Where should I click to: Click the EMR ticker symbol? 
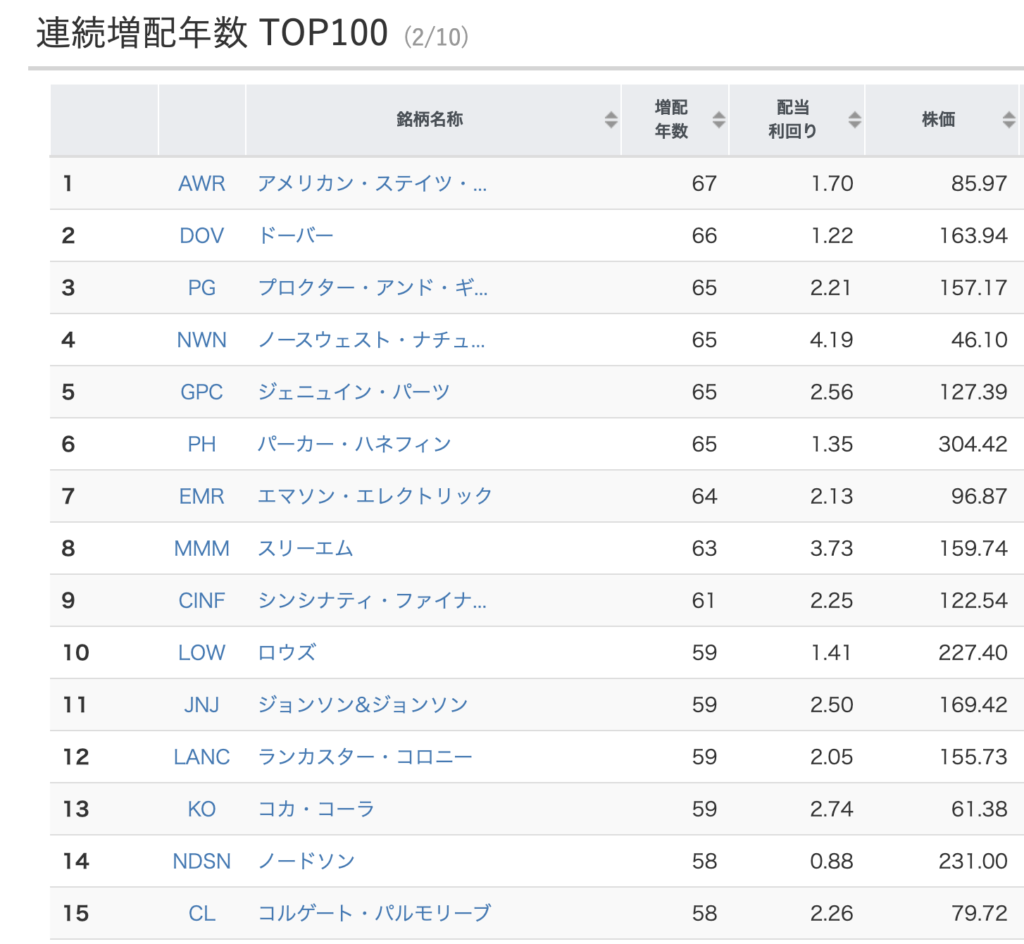[202, 497]
